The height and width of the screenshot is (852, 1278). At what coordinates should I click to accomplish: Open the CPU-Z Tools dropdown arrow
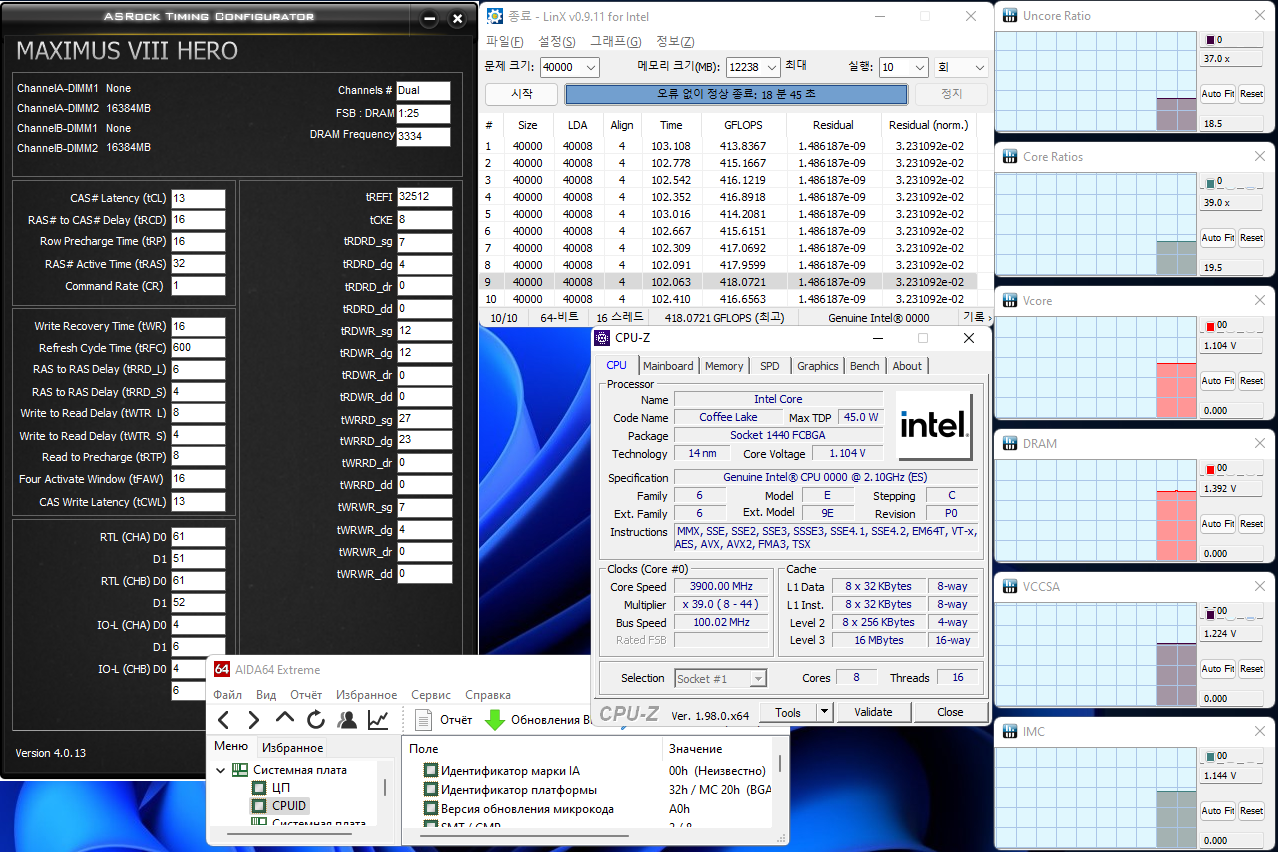[x=824, y=712]
